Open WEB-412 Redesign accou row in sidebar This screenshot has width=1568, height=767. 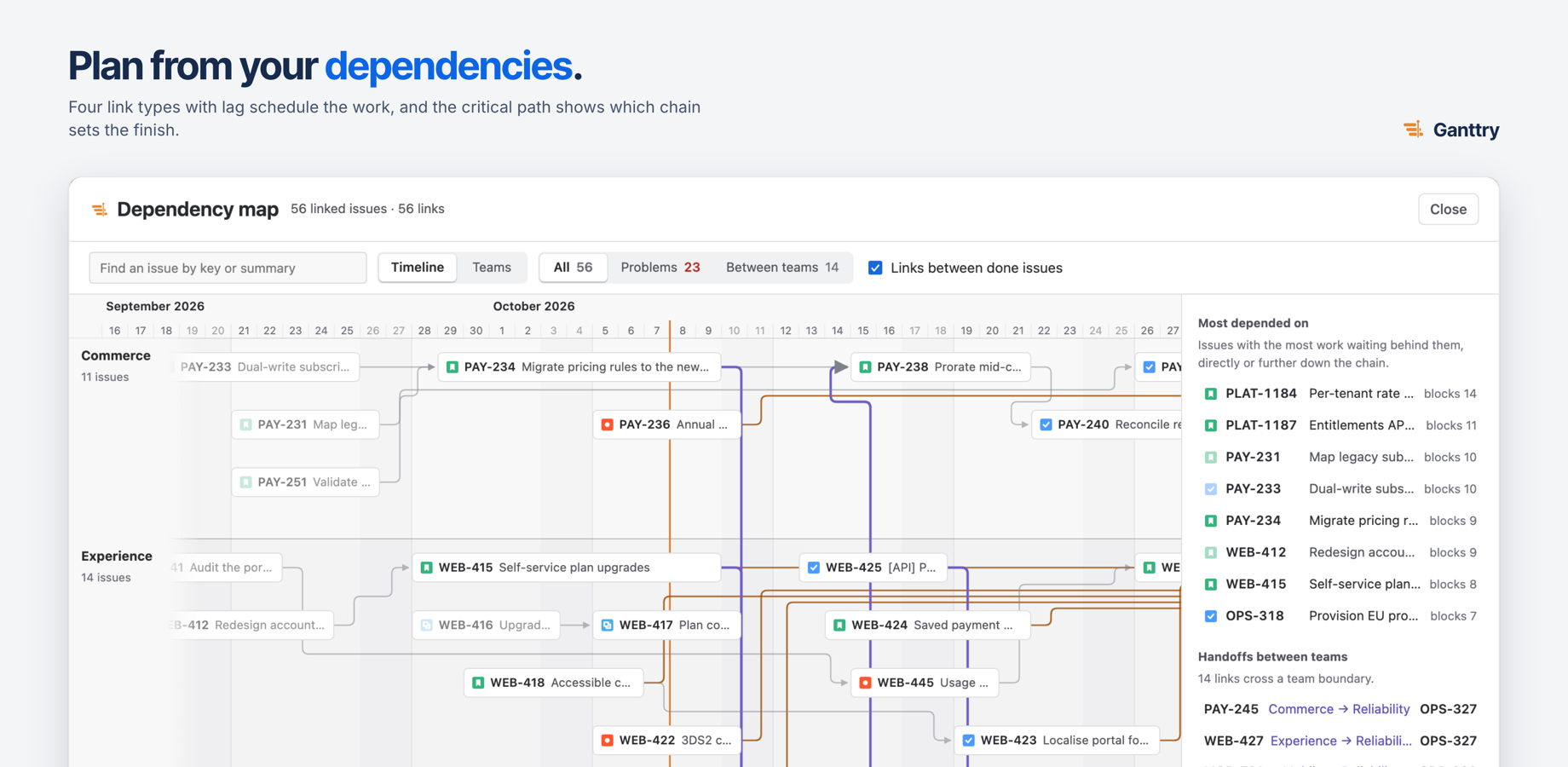click(x=1340, y=552)
